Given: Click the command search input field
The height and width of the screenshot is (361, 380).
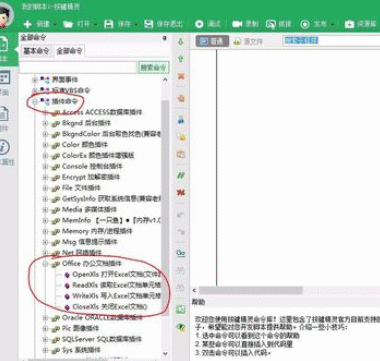Looking at the screenshot, I should tap(78, 67).
